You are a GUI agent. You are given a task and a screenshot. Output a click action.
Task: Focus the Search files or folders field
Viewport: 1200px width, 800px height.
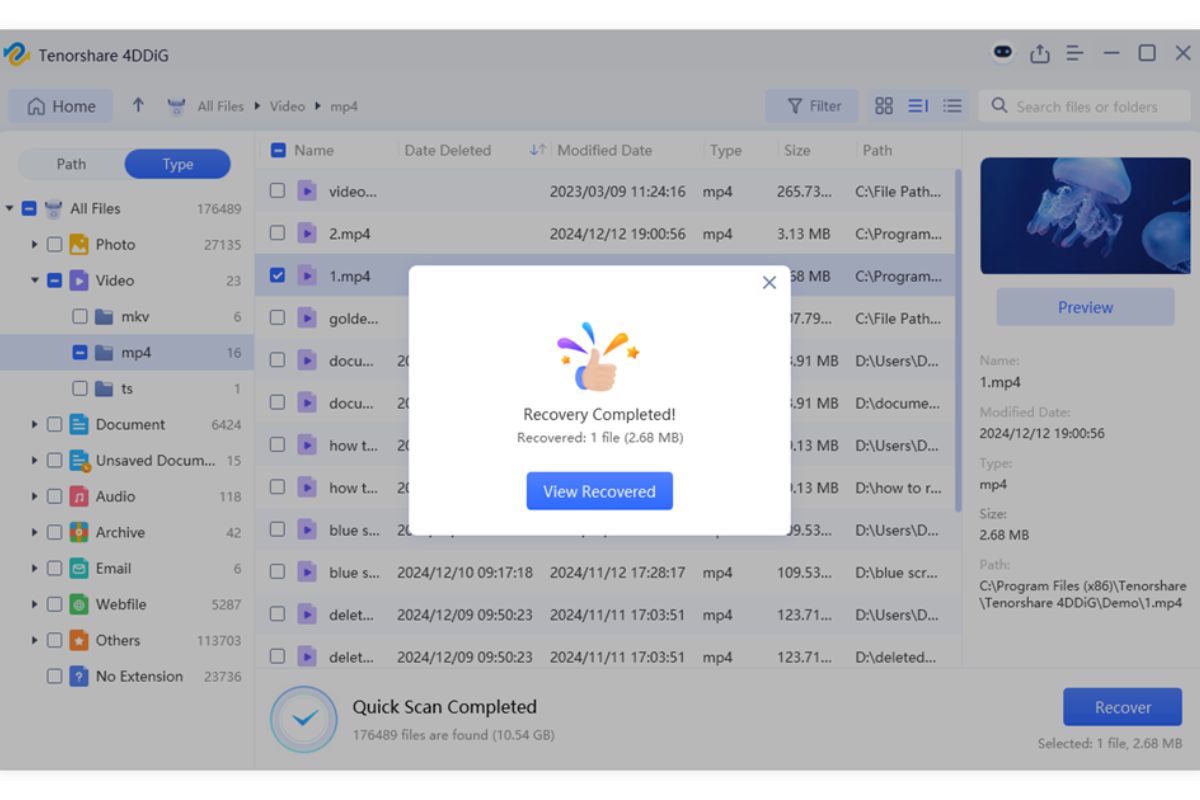(x=1085, y=106)
